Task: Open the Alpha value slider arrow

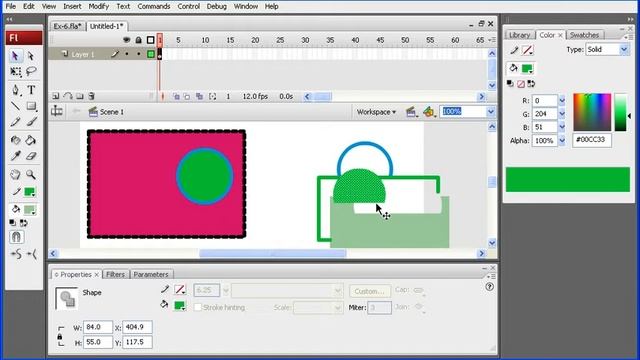Action: pyautogui.click(x=562, y=140)
